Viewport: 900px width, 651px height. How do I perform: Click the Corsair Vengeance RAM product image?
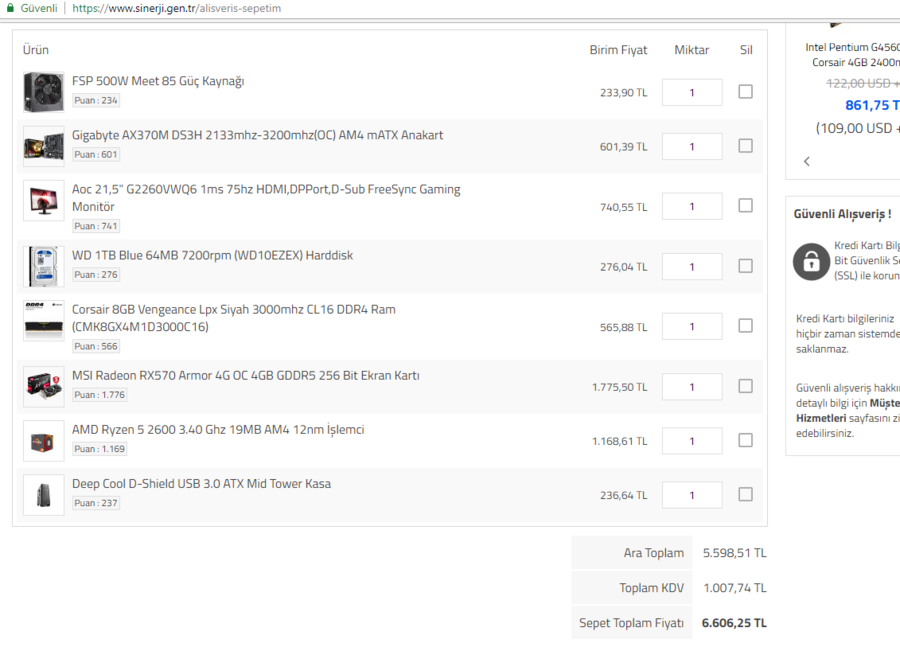pyautogui.click(x=43, y=321)
